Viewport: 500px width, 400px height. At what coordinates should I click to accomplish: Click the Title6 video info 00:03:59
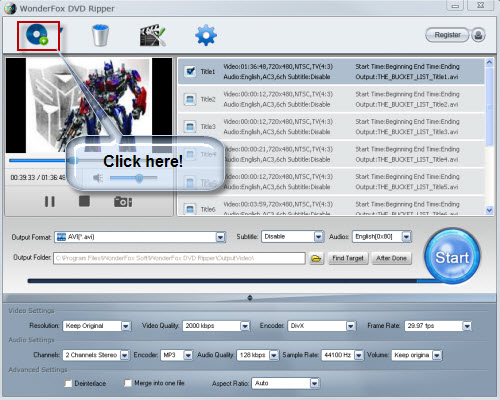click(x=278, y=204)
